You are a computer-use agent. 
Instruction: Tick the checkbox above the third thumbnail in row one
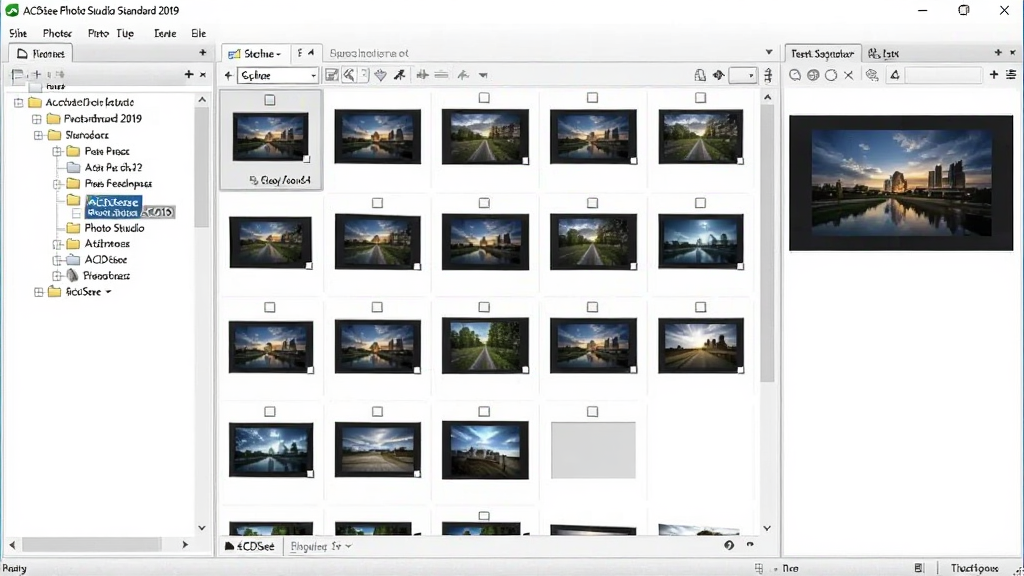(x=484, y=97)
